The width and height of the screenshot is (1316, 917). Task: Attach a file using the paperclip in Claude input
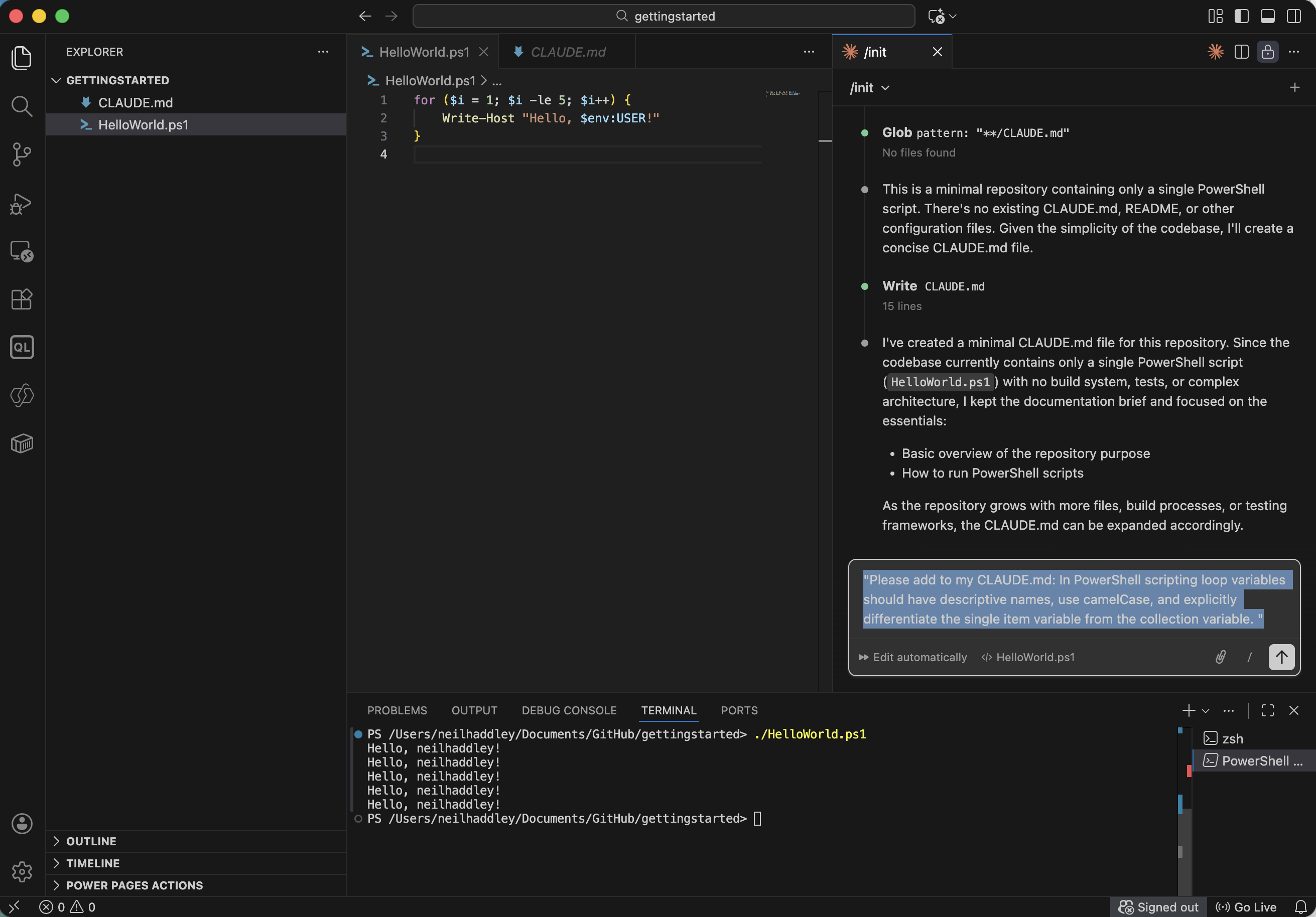pos(1220,657)
